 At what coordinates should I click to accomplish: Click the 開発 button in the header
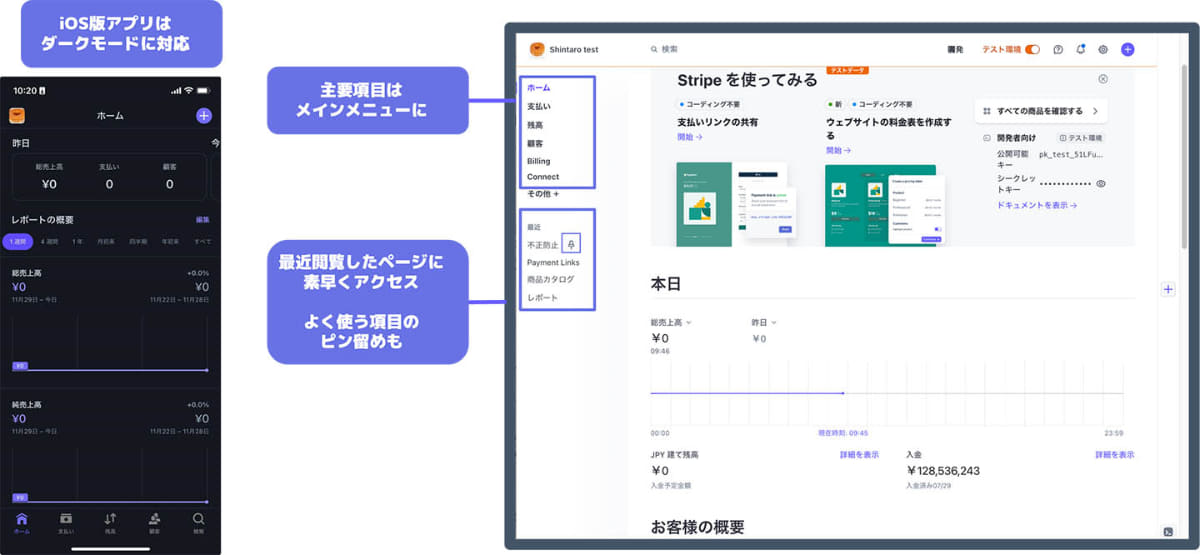click(955, 49)
